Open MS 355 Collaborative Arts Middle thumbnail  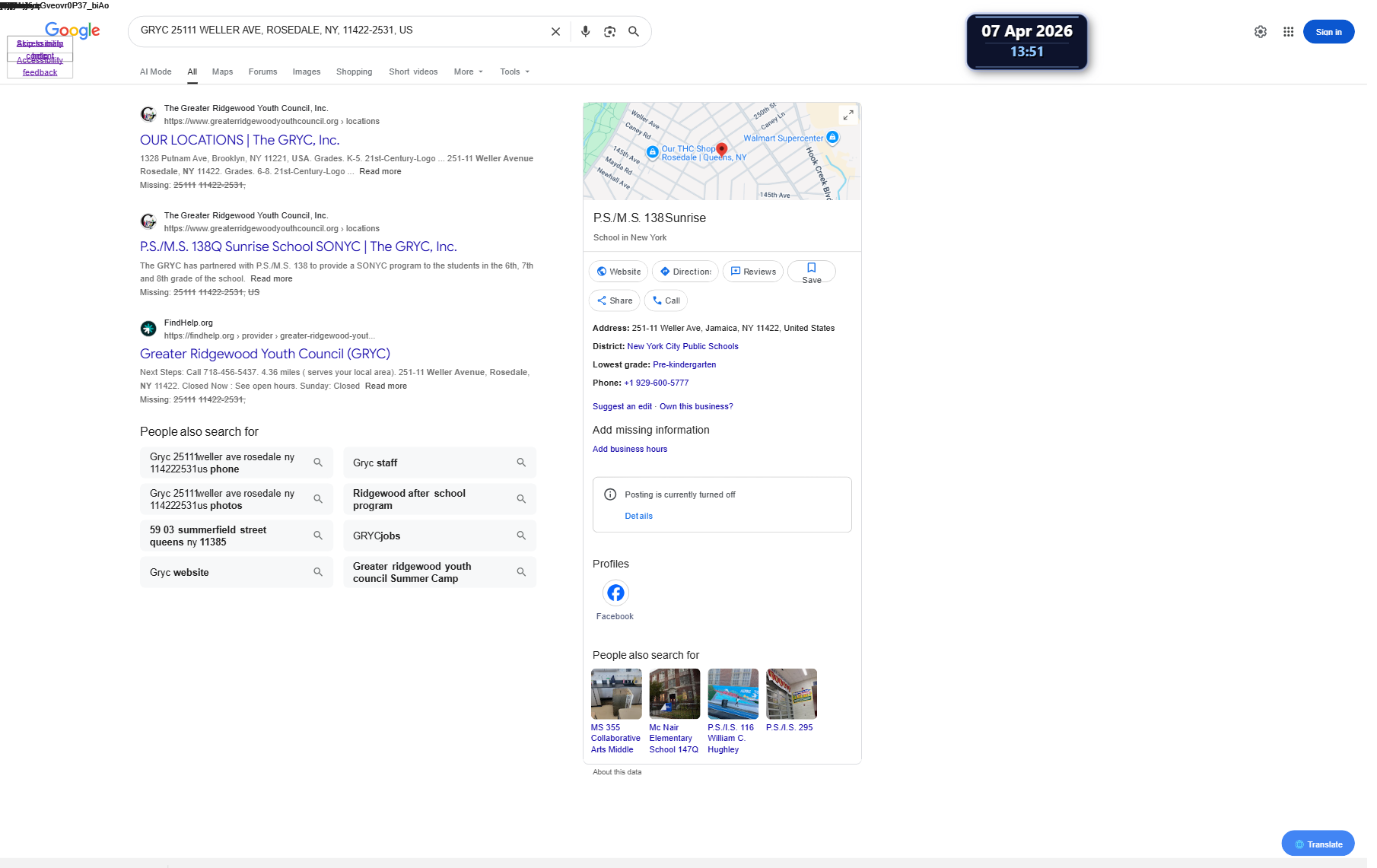(x=616, y=694)
